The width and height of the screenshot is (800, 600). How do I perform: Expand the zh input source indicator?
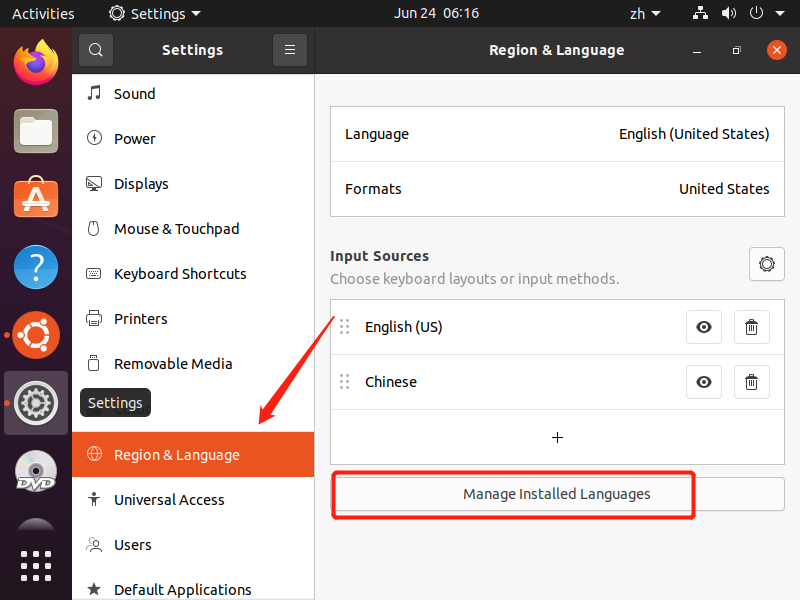point(644,14)
